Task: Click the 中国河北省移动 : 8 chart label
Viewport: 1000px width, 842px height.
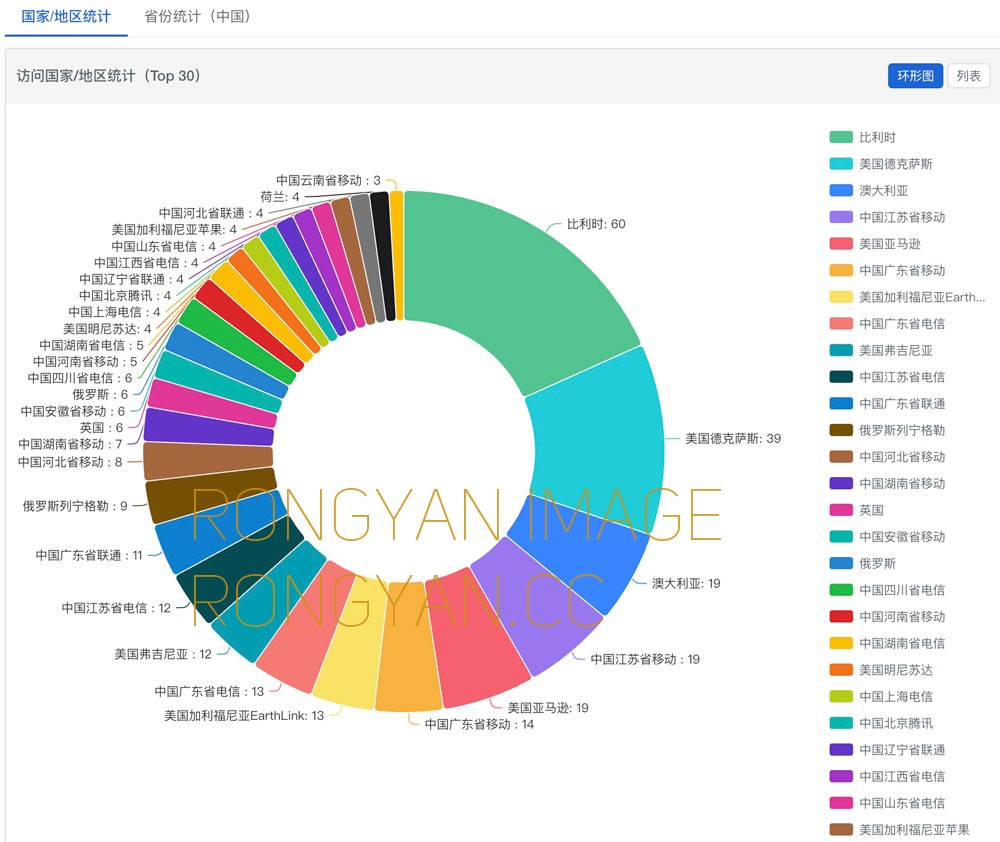Action: tap(70, 461)
